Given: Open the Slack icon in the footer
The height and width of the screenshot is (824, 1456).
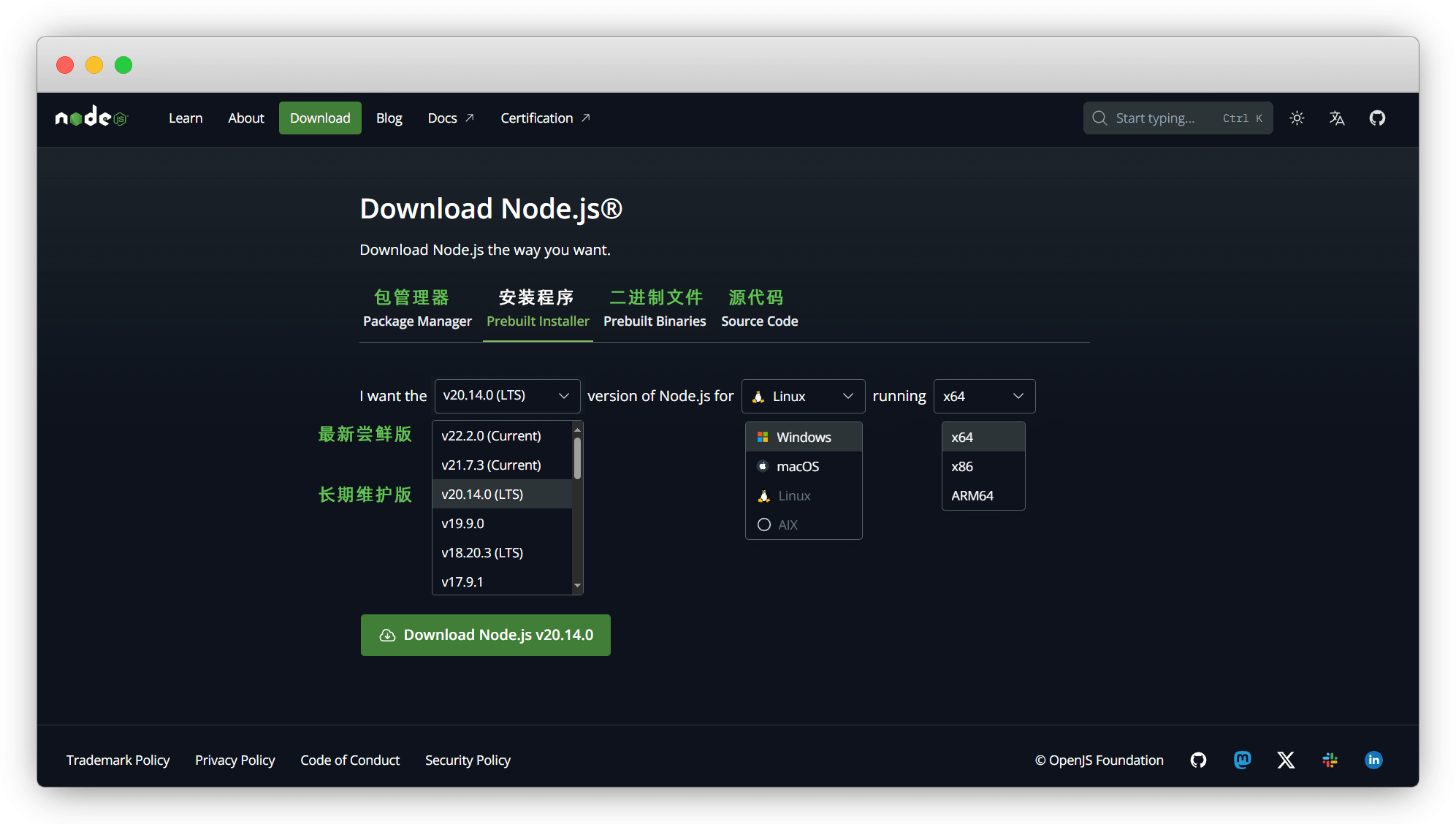Looking at the screenshot, I should (x=1330, y=760).
